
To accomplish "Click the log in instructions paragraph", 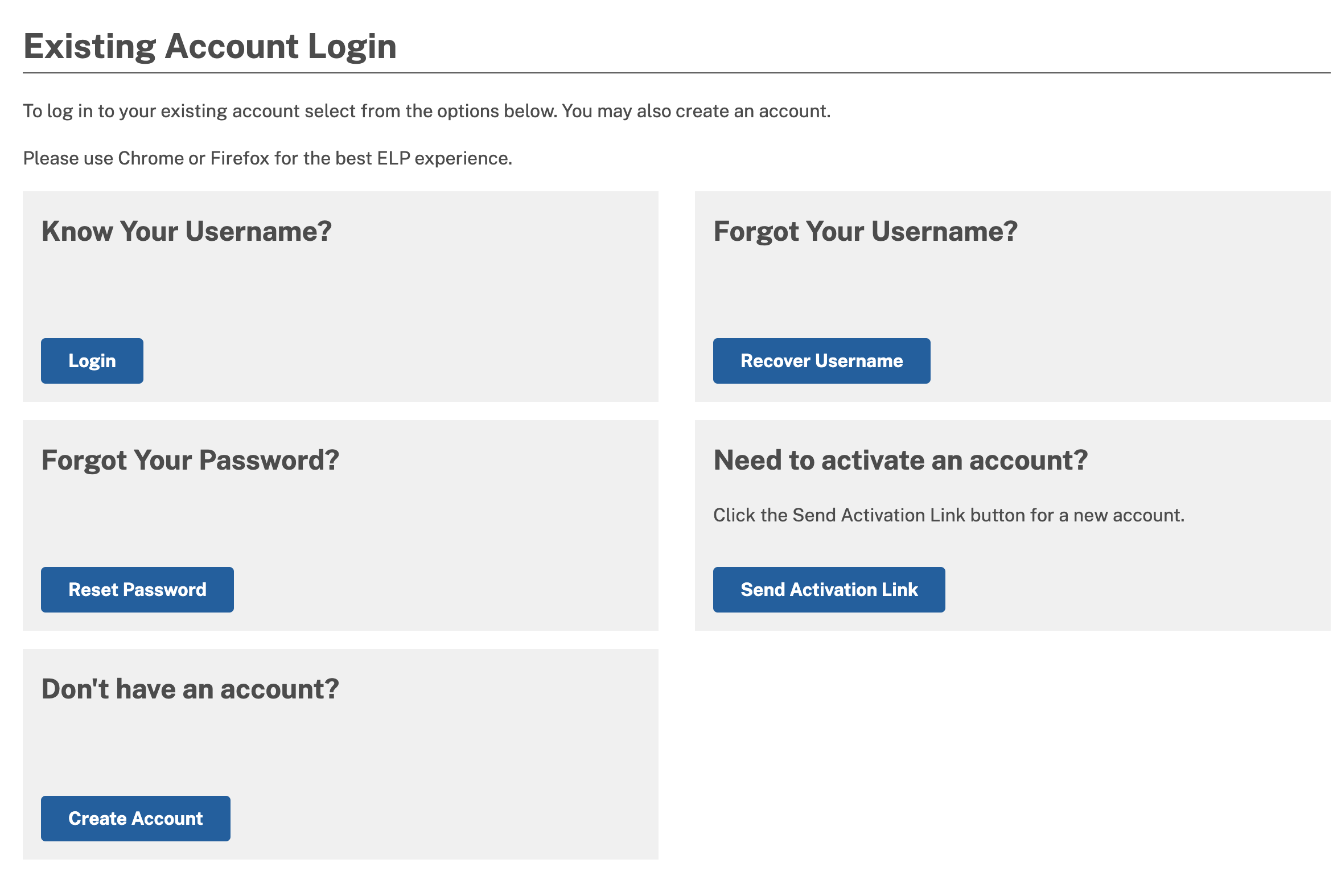I will (x=427, y=110).
